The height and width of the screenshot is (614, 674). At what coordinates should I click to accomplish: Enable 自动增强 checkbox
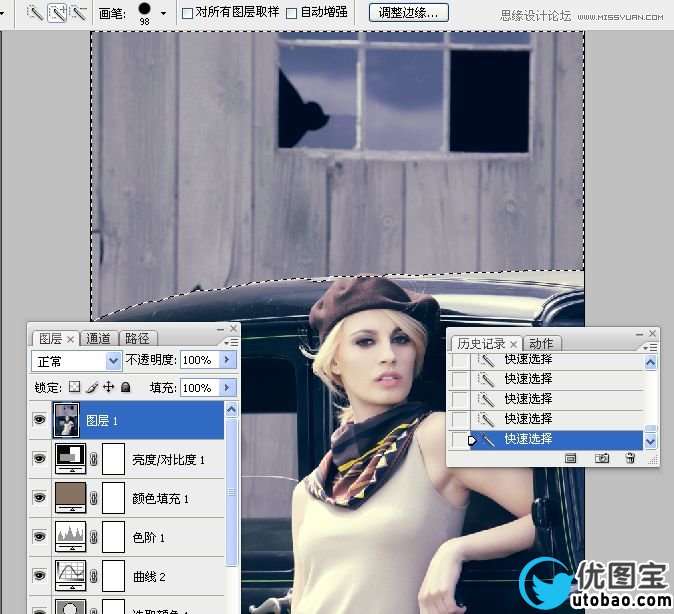pos(291,14)
